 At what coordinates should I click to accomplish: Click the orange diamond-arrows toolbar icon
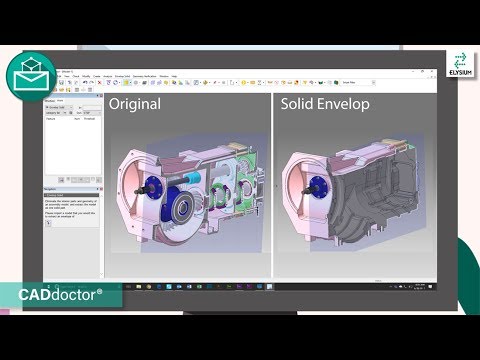click(205, 83)
